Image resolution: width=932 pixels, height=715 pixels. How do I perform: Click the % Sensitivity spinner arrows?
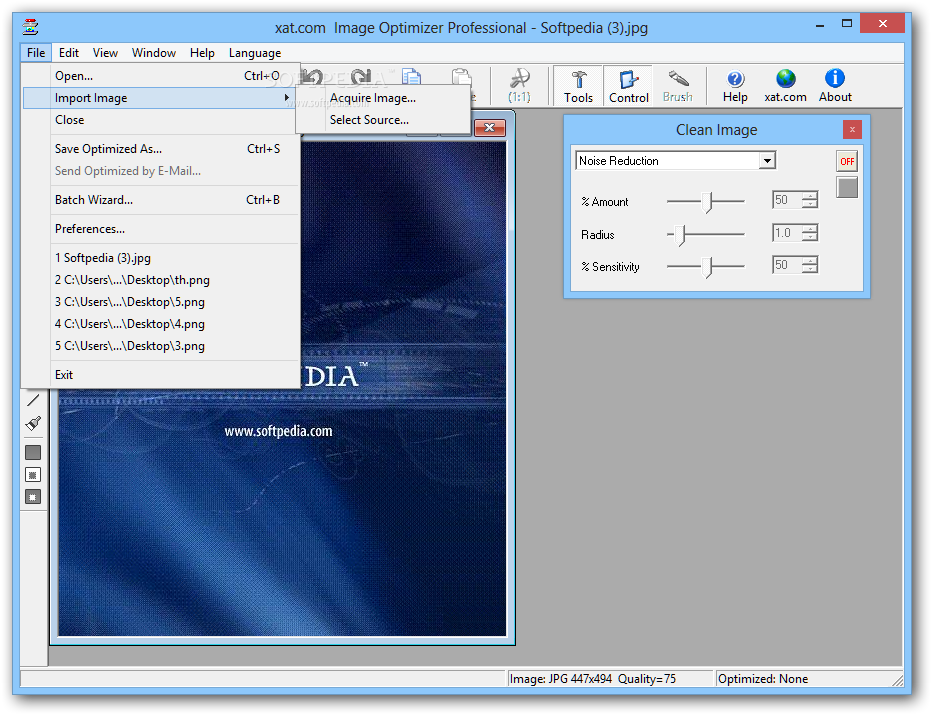(x=810, y=264)
